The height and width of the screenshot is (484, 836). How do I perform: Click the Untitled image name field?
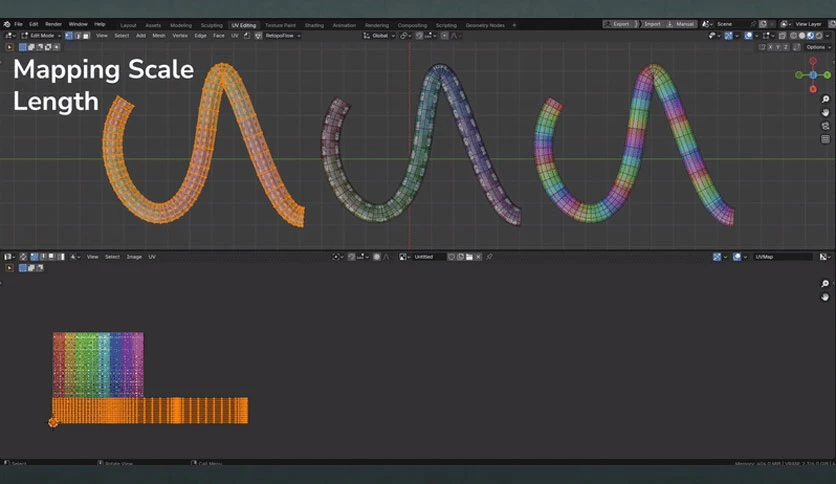[x=428, y=257]
